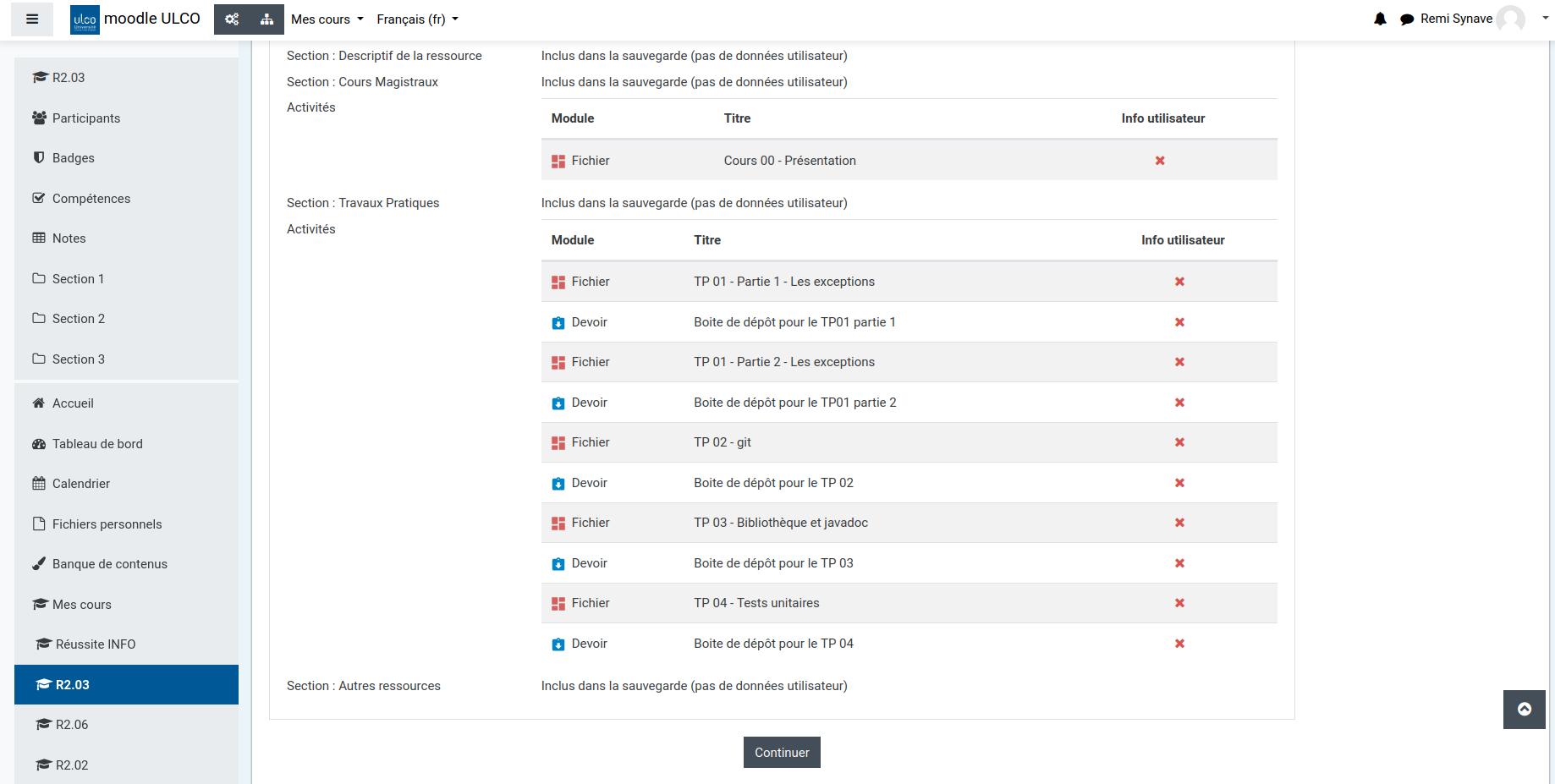Open Calendrier from the sidebar

pyautogui.click(x=80, y=484)
